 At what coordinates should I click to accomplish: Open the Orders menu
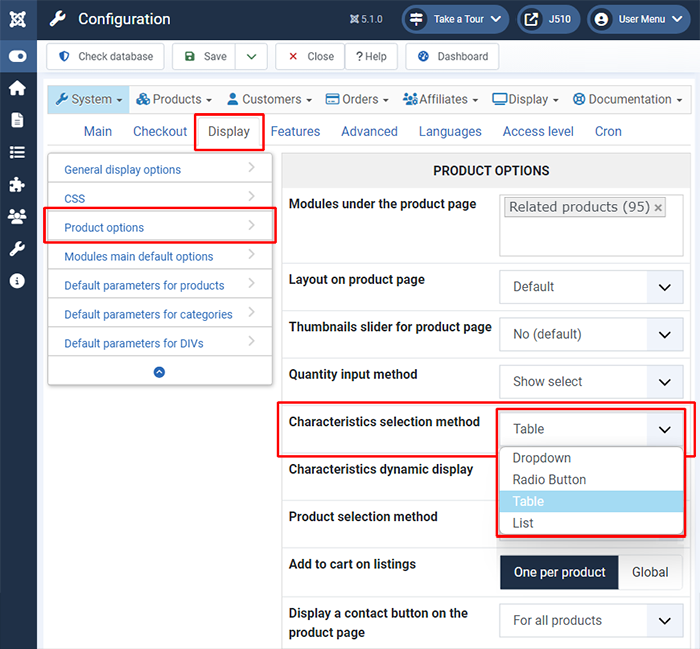coord(357,99)
